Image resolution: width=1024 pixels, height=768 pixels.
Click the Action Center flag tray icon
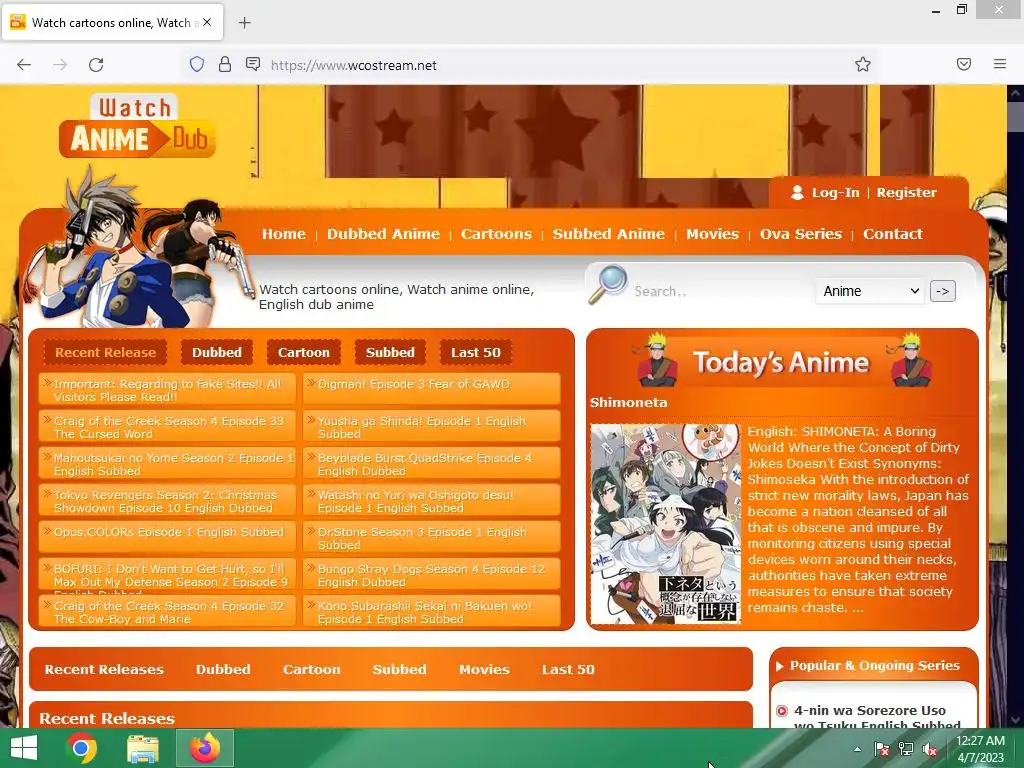pyautogui.click(x=882, y=748)
